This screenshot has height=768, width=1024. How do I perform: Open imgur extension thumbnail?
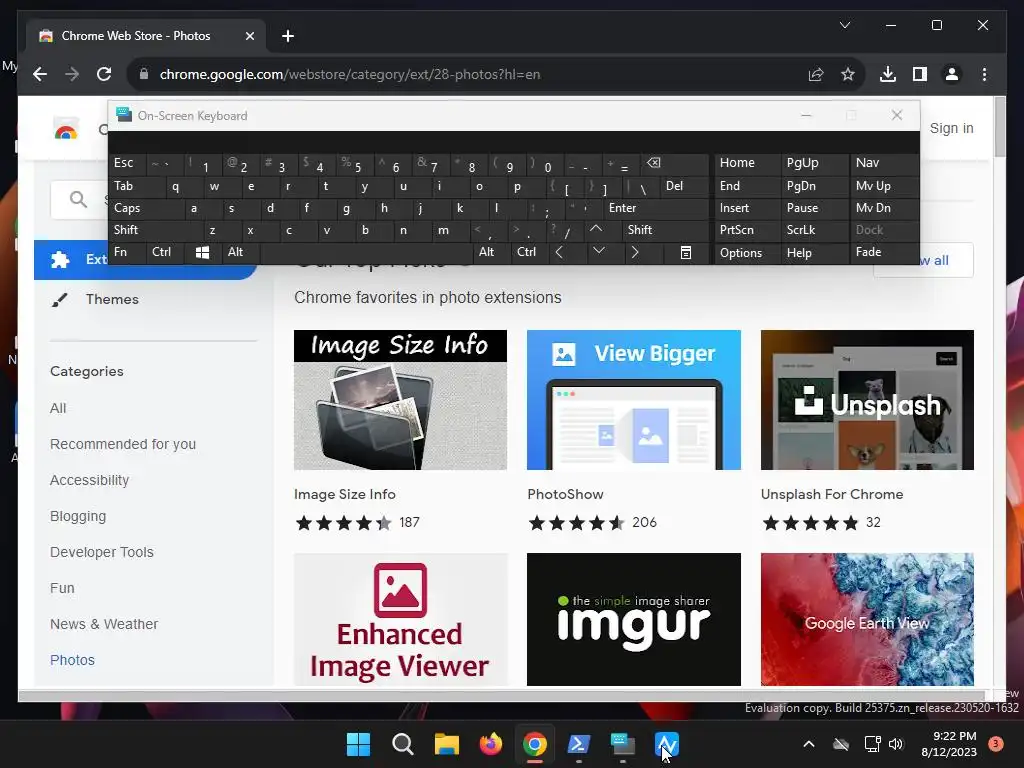pos(633,619)
